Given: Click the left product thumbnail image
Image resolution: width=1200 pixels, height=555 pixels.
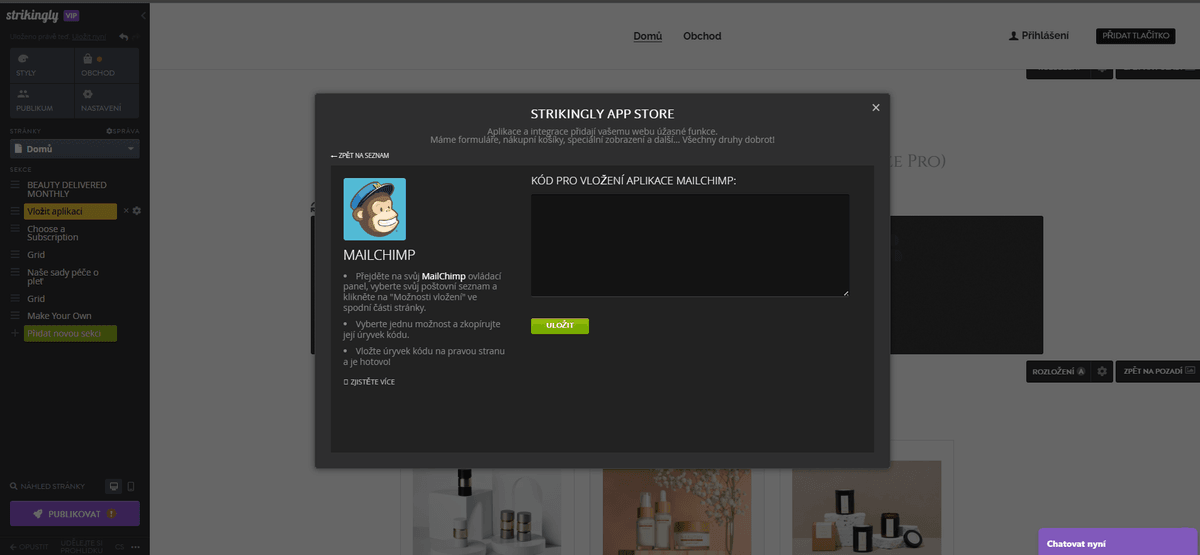Looking at the screenshot, I should click(x=486, y=508).
